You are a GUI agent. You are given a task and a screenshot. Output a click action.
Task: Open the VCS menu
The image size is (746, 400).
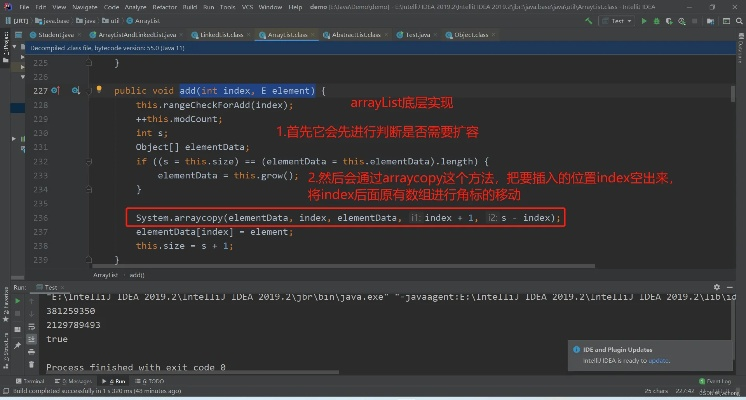pyautogui.click(x=247, y=7)
